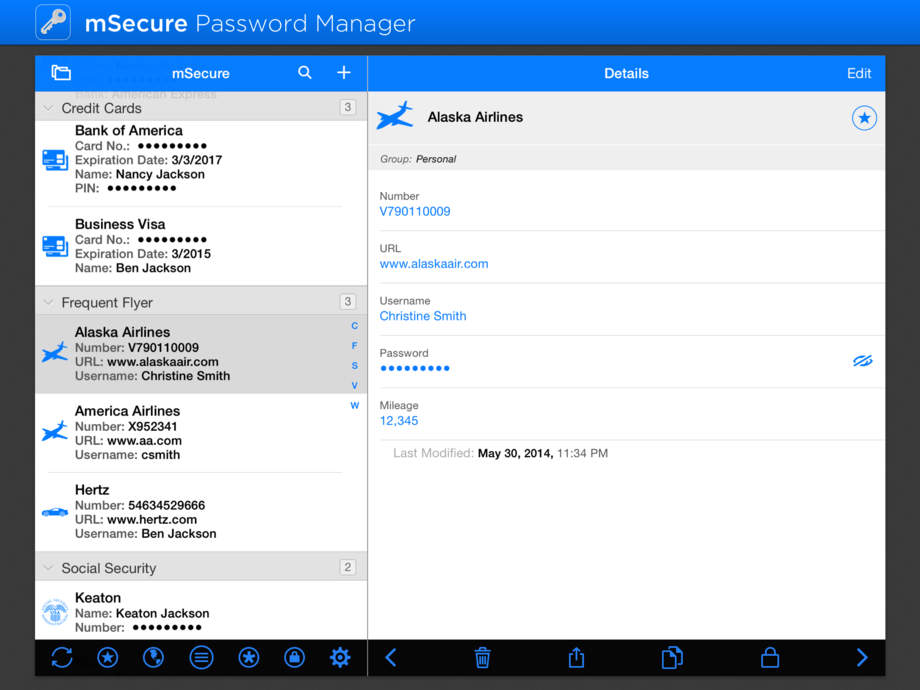Go to next record with right arrow
920x690 pixels.
[861, 657]
